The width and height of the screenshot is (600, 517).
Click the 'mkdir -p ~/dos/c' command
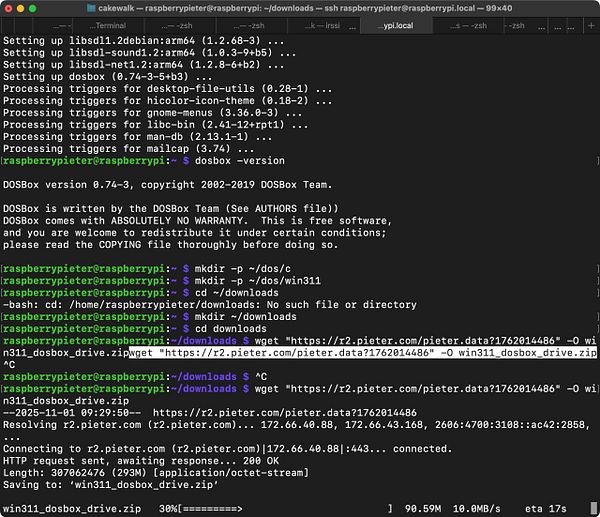pyautogui.click(x=243, y=269)
